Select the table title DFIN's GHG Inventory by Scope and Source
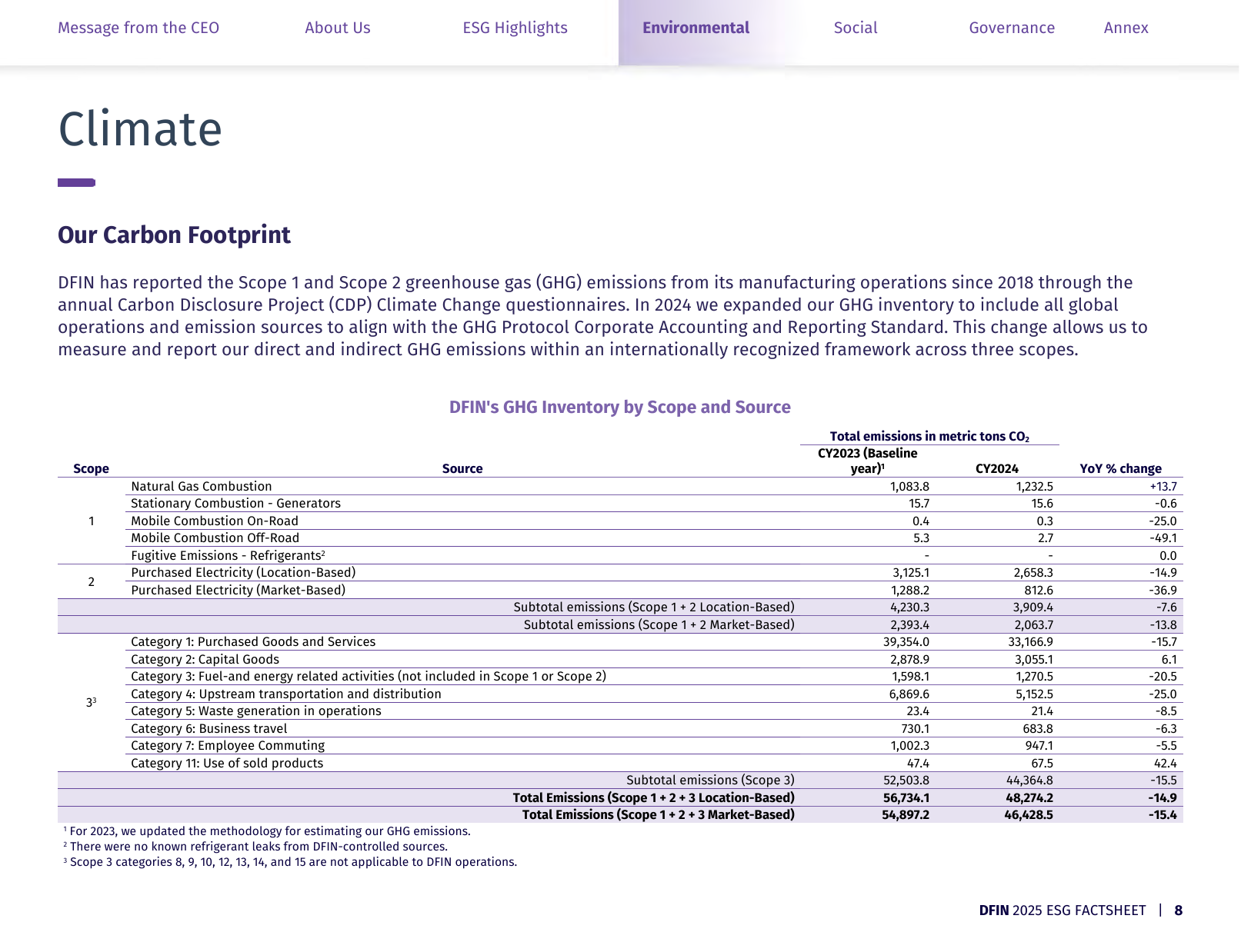 pos(620,408)
